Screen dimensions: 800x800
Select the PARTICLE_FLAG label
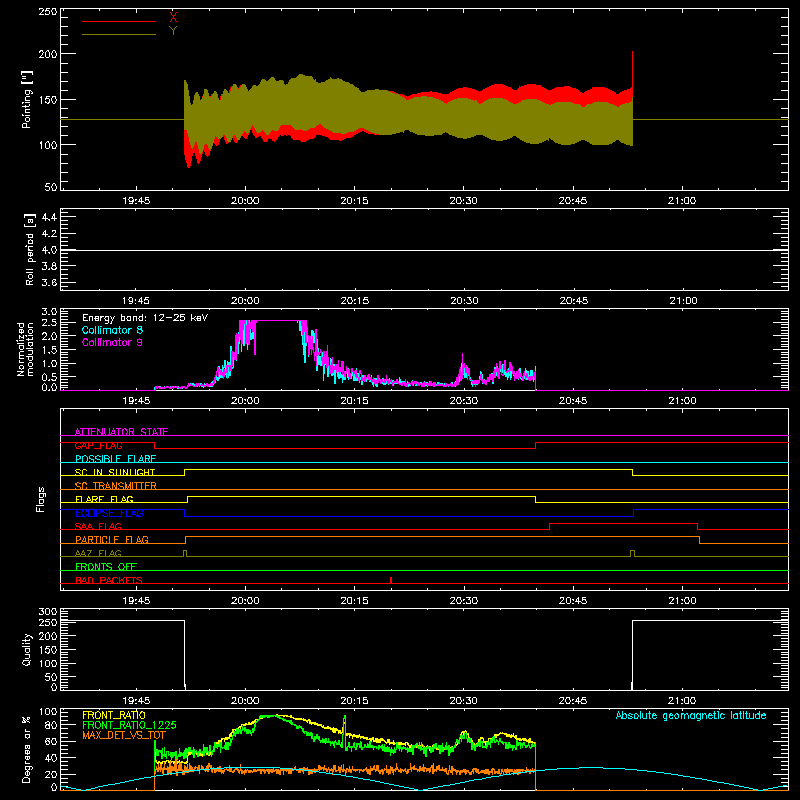(112, 539)
